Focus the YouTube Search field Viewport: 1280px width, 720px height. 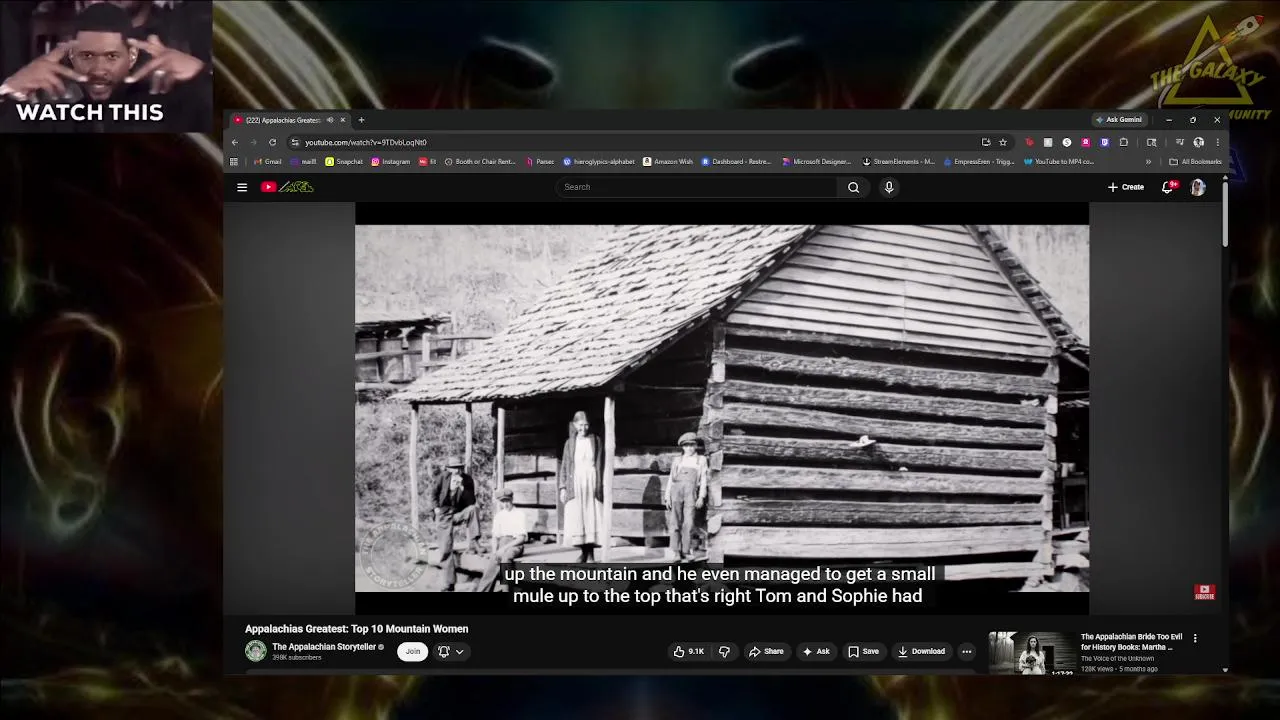click(x=697, y=187)
